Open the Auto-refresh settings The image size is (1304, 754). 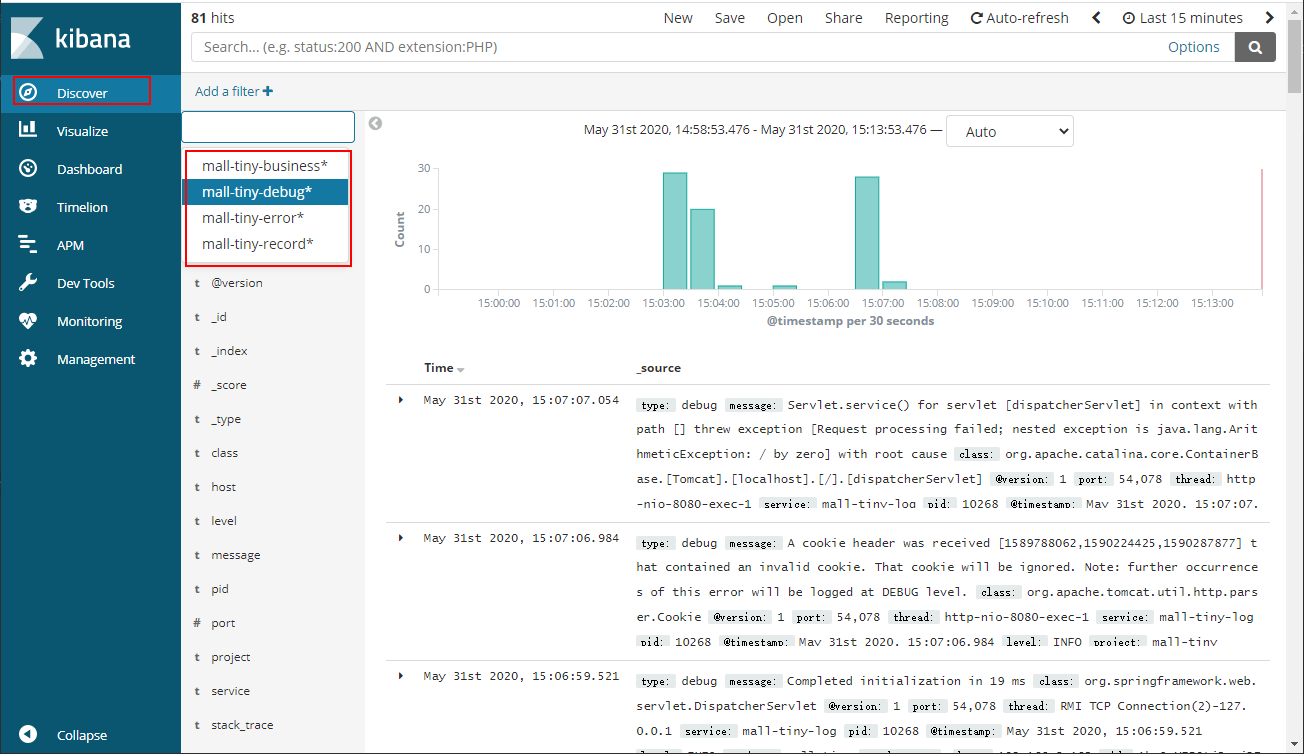pyautogui.click(x=1019, y=18)
